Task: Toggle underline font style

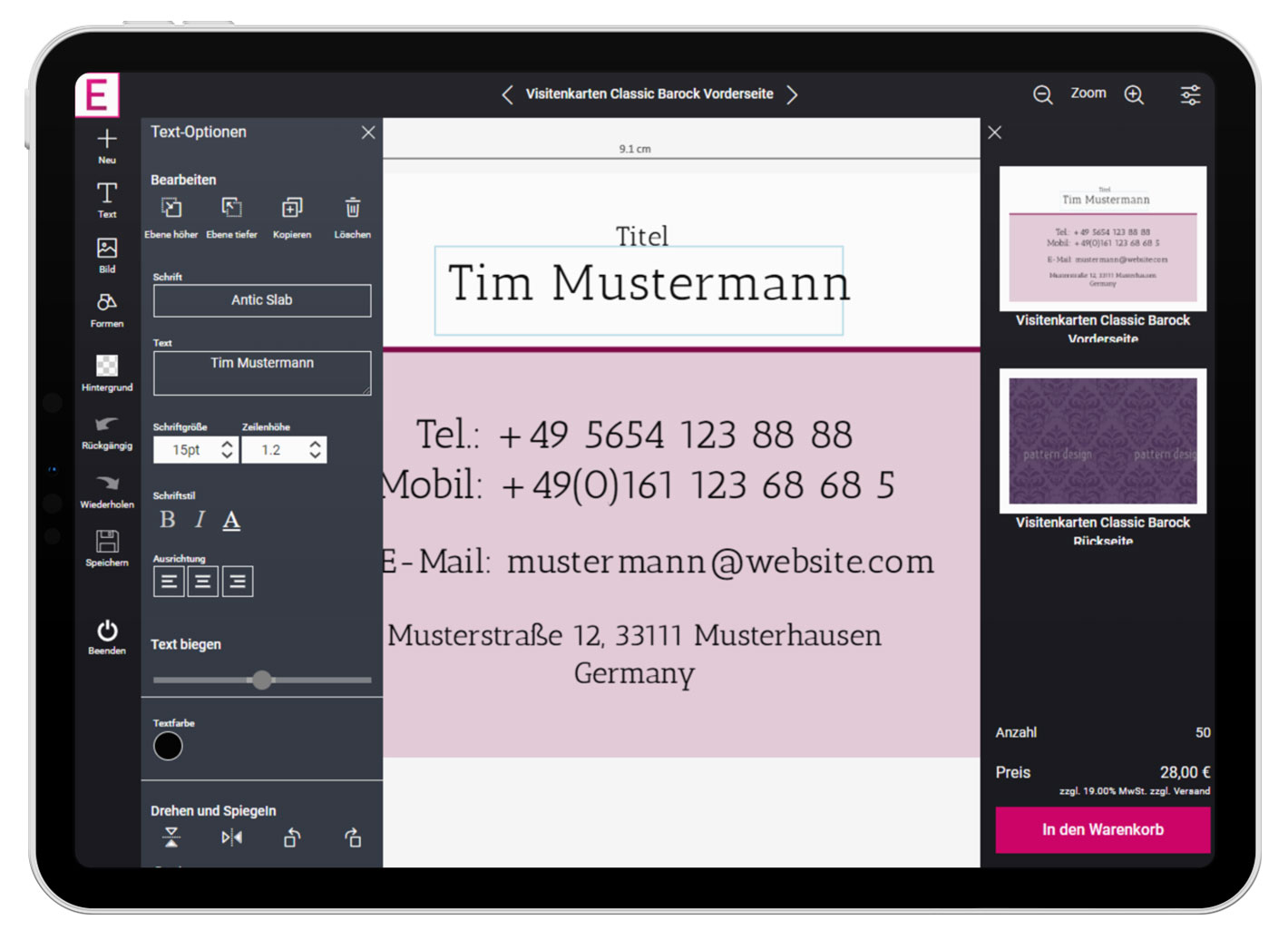Action: coord(231,520)
